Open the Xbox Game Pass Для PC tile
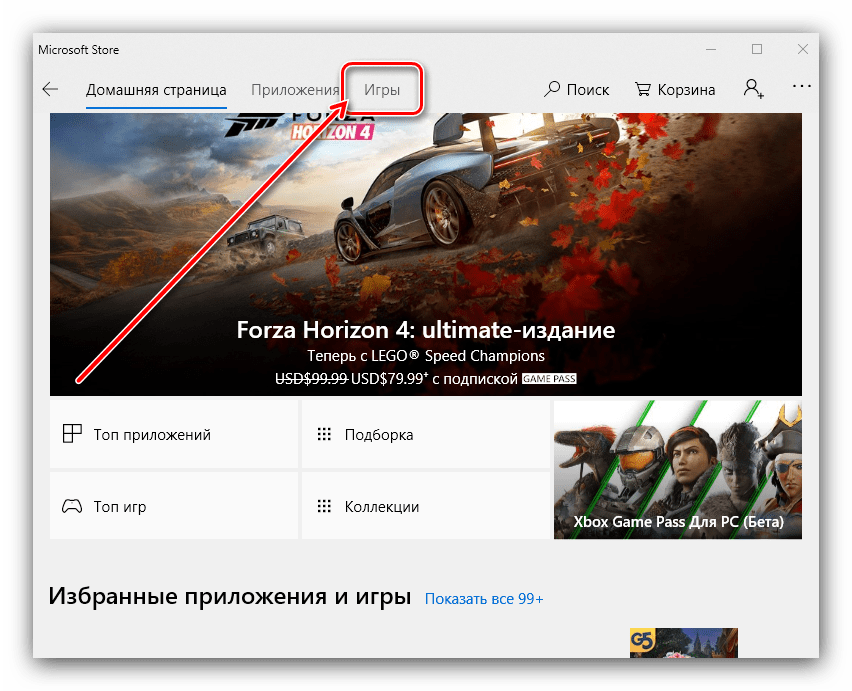Viewport: 852px width, 691px height. (678, 470)
